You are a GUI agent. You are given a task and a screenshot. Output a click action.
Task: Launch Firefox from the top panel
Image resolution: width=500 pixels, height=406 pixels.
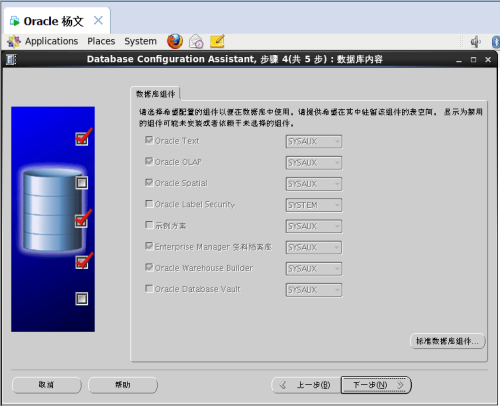pyautogui.click(x=175, y=41)
